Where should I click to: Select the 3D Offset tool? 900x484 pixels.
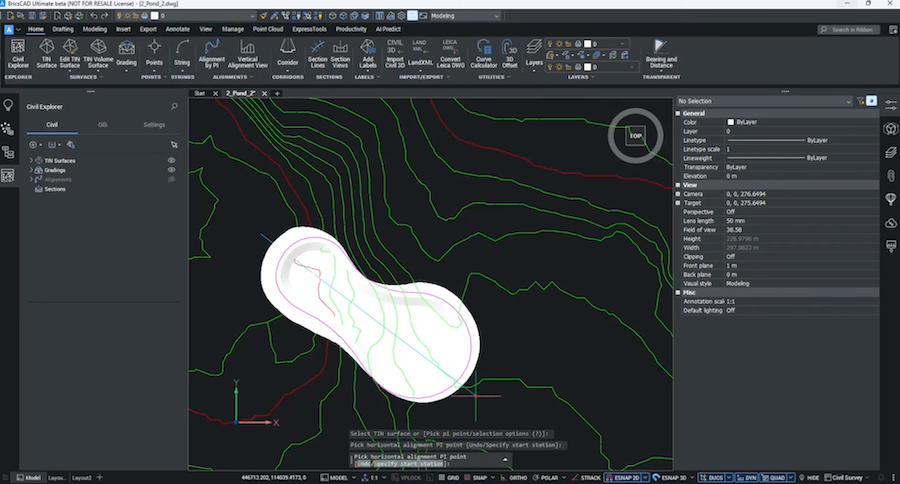(510, 52)
